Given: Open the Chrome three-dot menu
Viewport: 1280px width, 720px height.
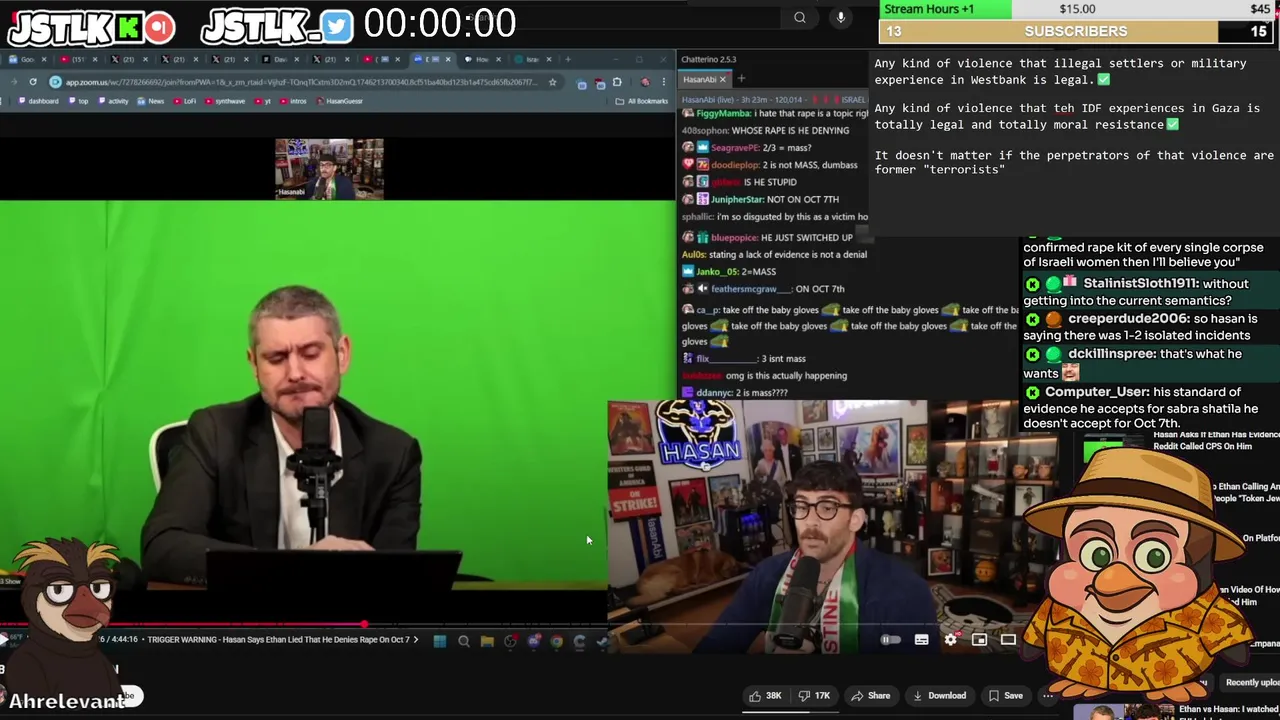Looking at the screenshot, I should pyautogui.click(x=663, y=82).
